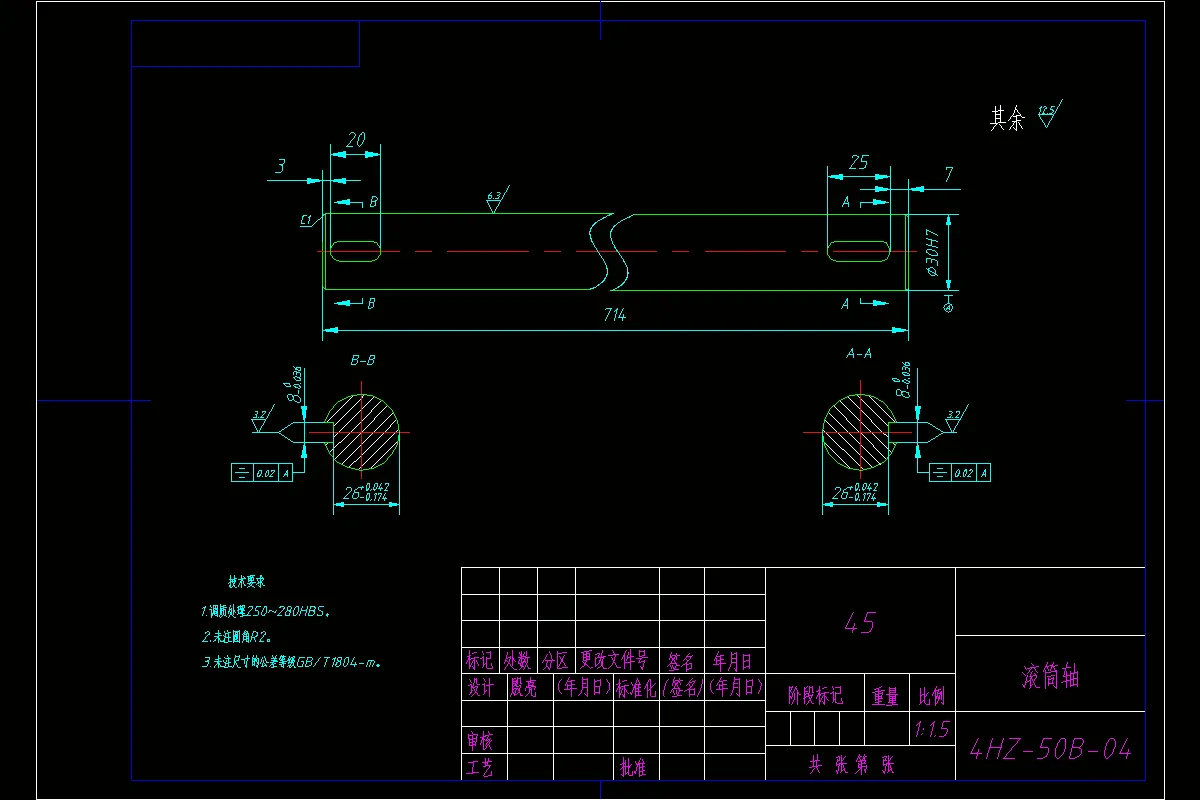Click the 7 end offset dimension

947,175
